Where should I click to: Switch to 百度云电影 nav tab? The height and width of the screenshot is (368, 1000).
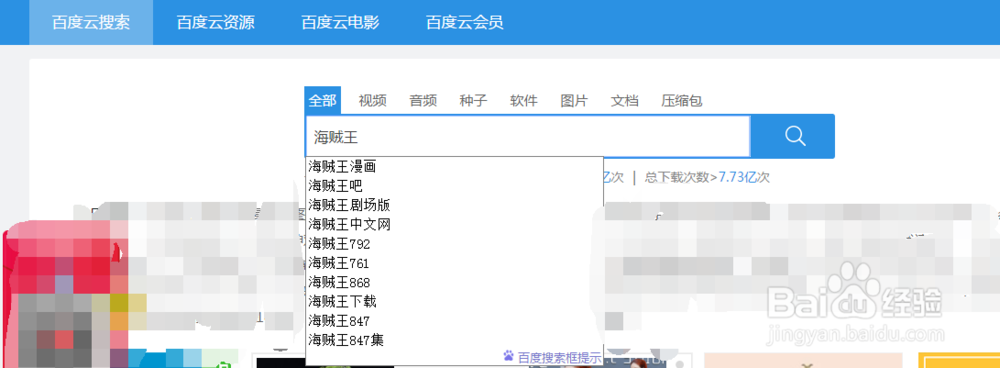341,23
